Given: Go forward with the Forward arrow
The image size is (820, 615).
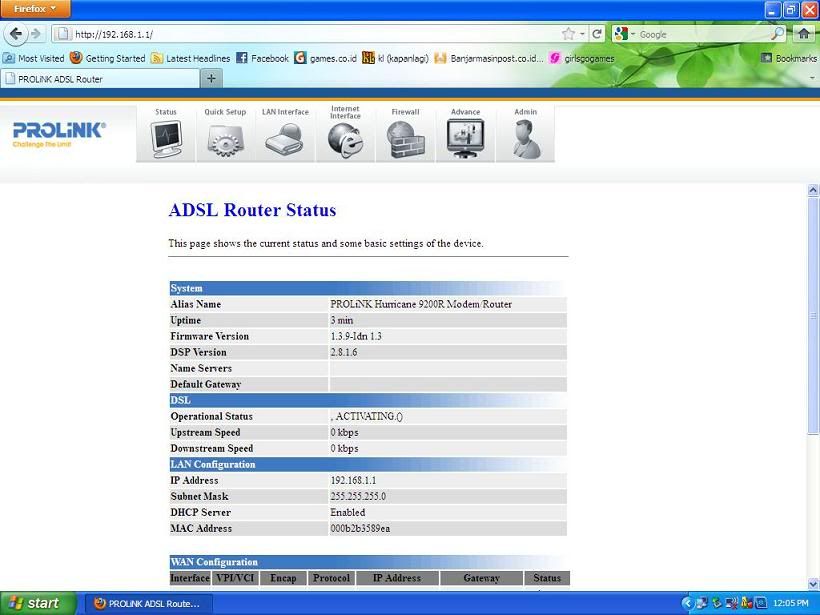Looking at the screenshot, I should [36, 34].
